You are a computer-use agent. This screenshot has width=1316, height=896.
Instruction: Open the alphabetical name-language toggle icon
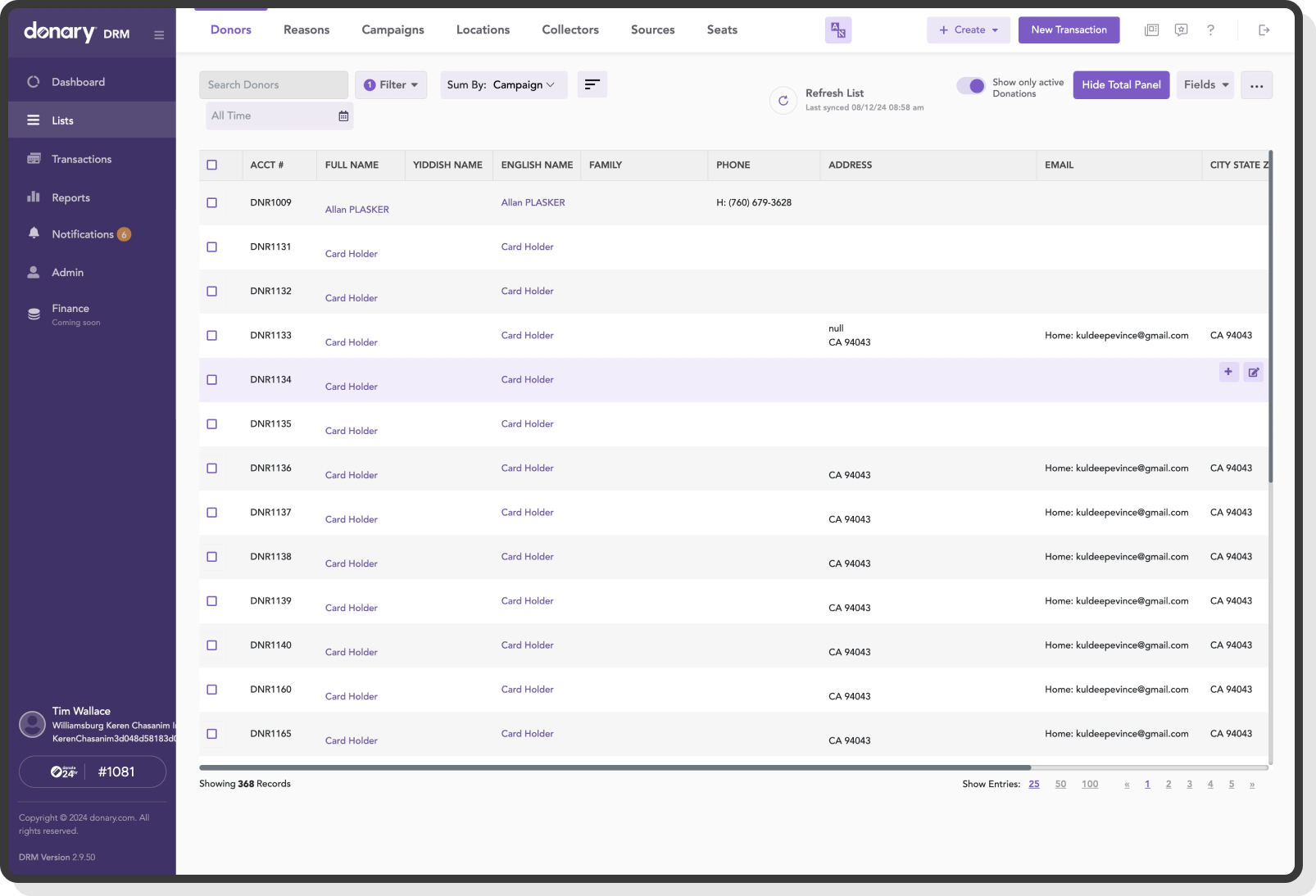[837, 29]
